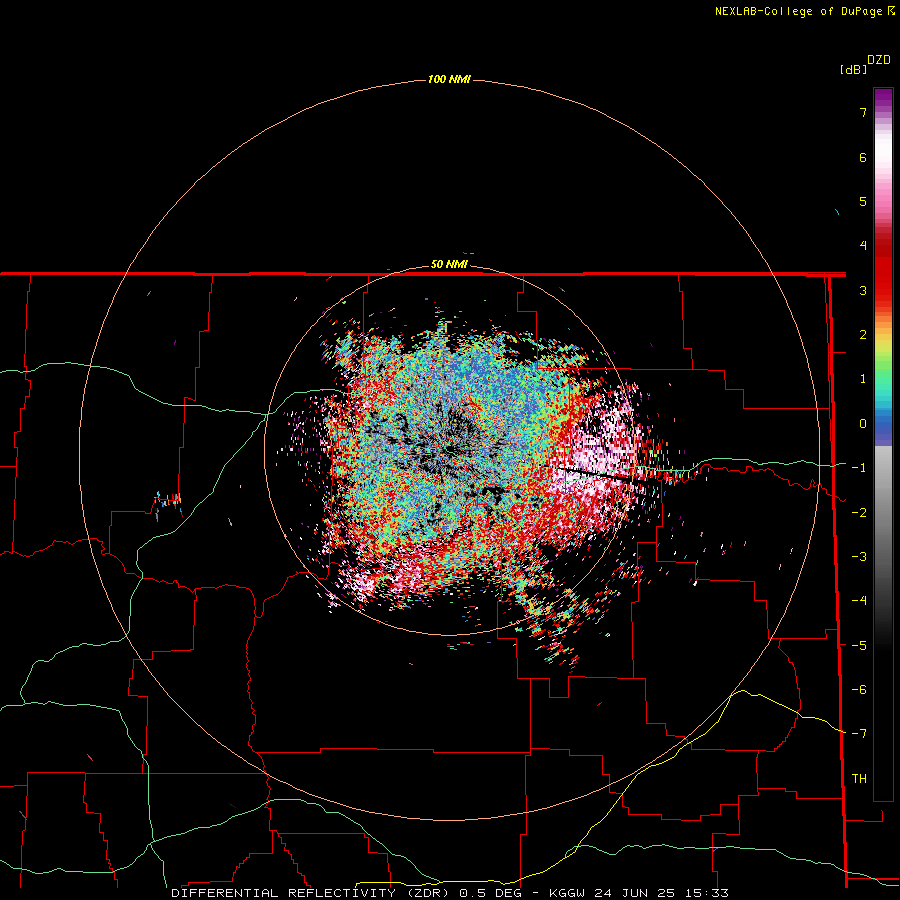This screenshot has width=900, height=900.
Task: Click the [dB] units label
Action: click(x=853, y=70)
